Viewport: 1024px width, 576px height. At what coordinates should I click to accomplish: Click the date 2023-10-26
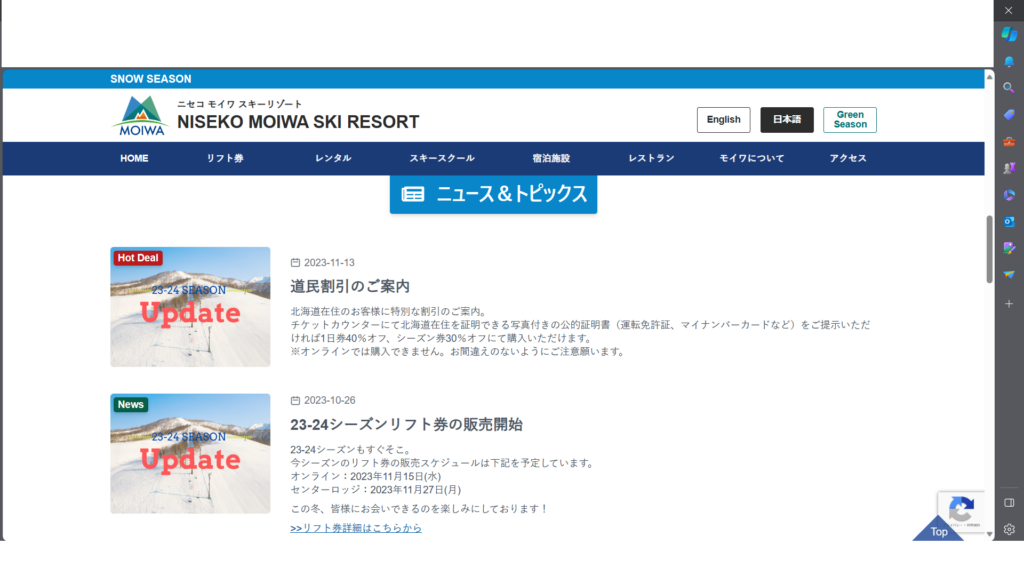coord(329,400)
